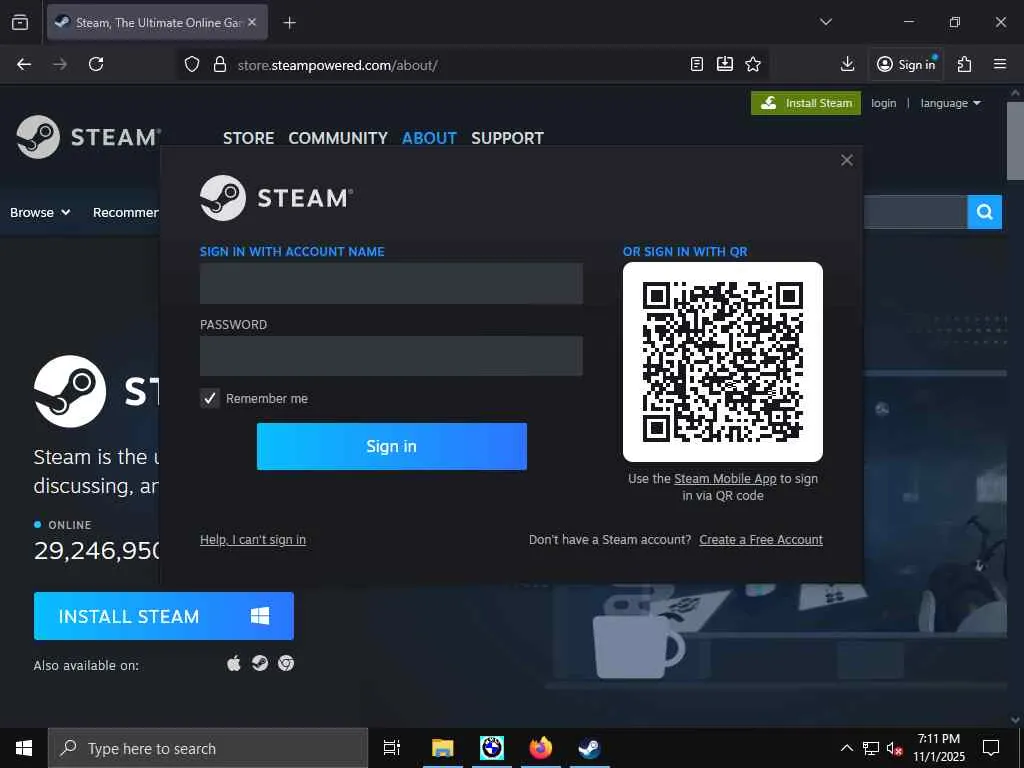Screen dimensions: 1024x768
Task: Click the green Install Steam button
Action: pos(806,103)
